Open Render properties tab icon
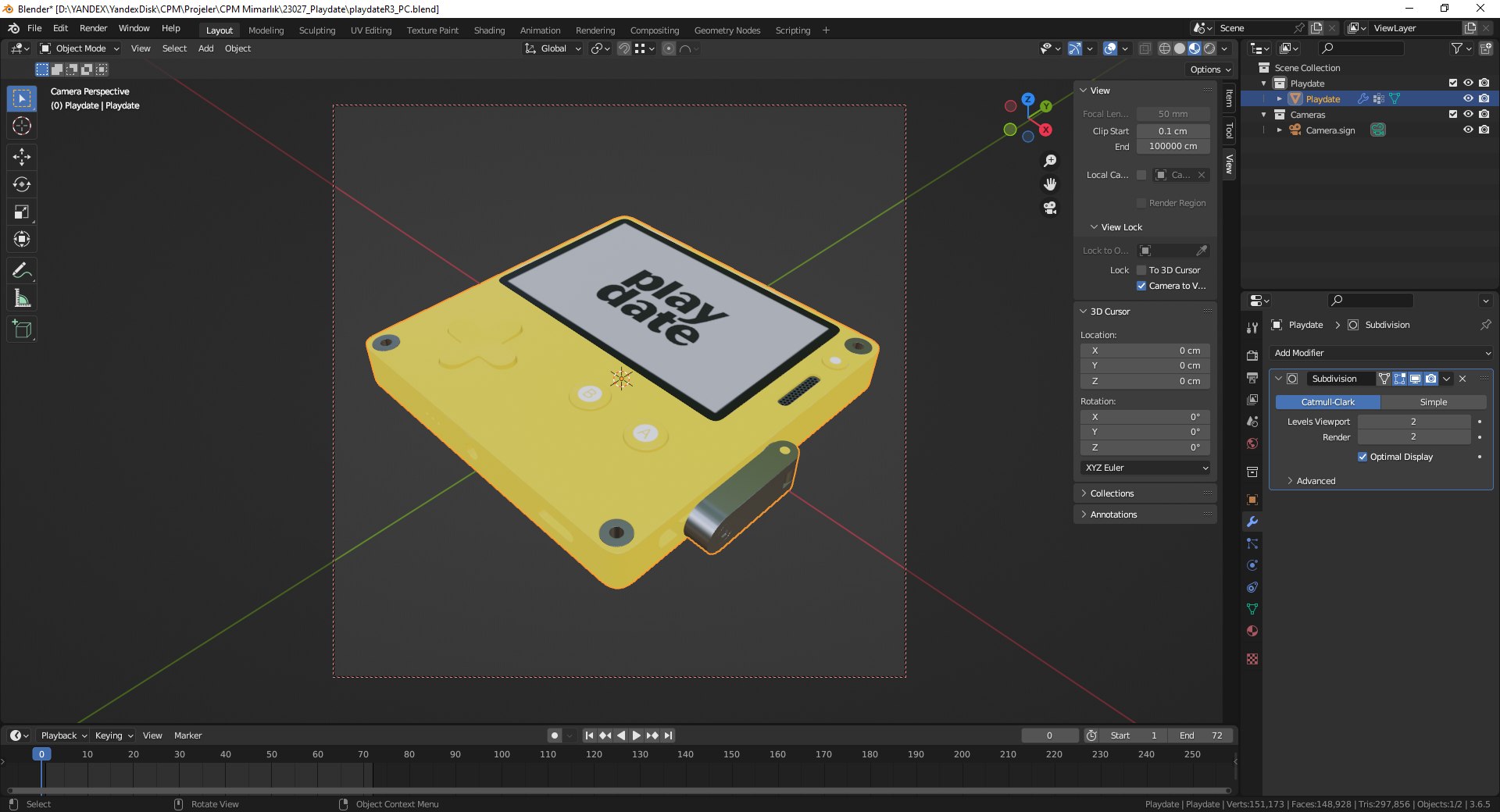 (1252, 355)
